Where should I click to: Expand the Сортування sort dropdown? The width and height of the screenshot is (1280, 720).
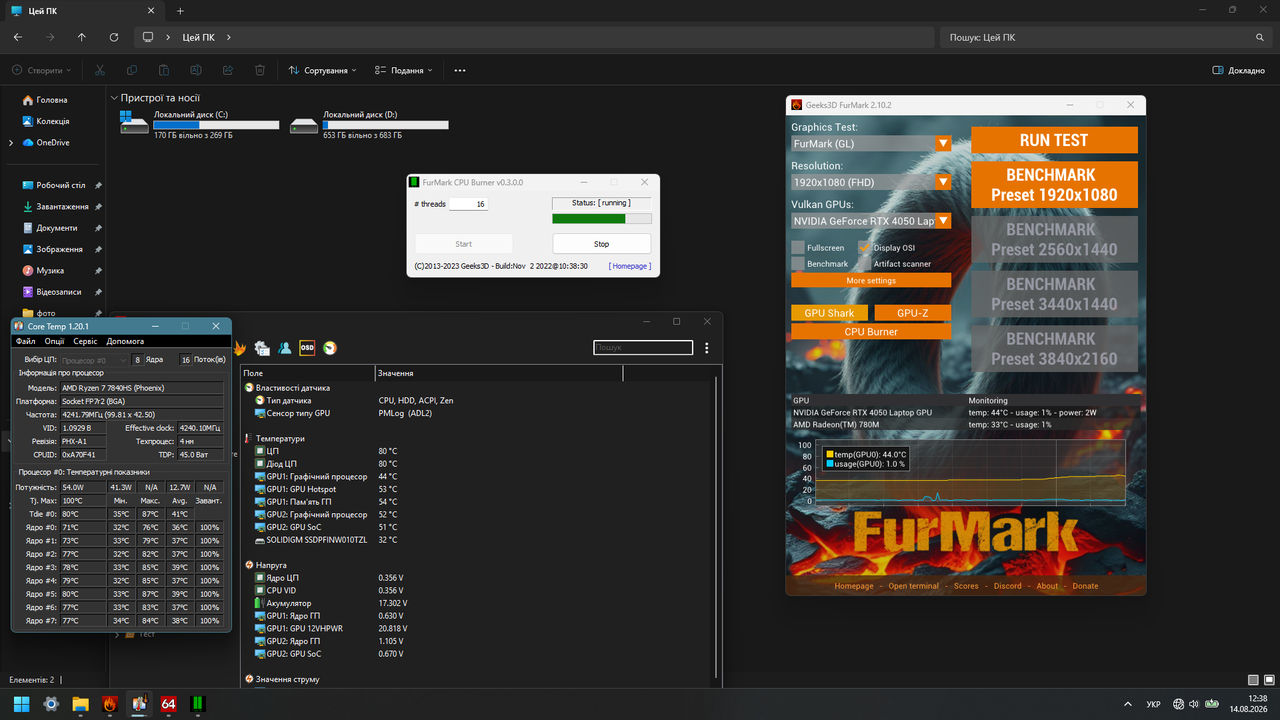point(323,71)
